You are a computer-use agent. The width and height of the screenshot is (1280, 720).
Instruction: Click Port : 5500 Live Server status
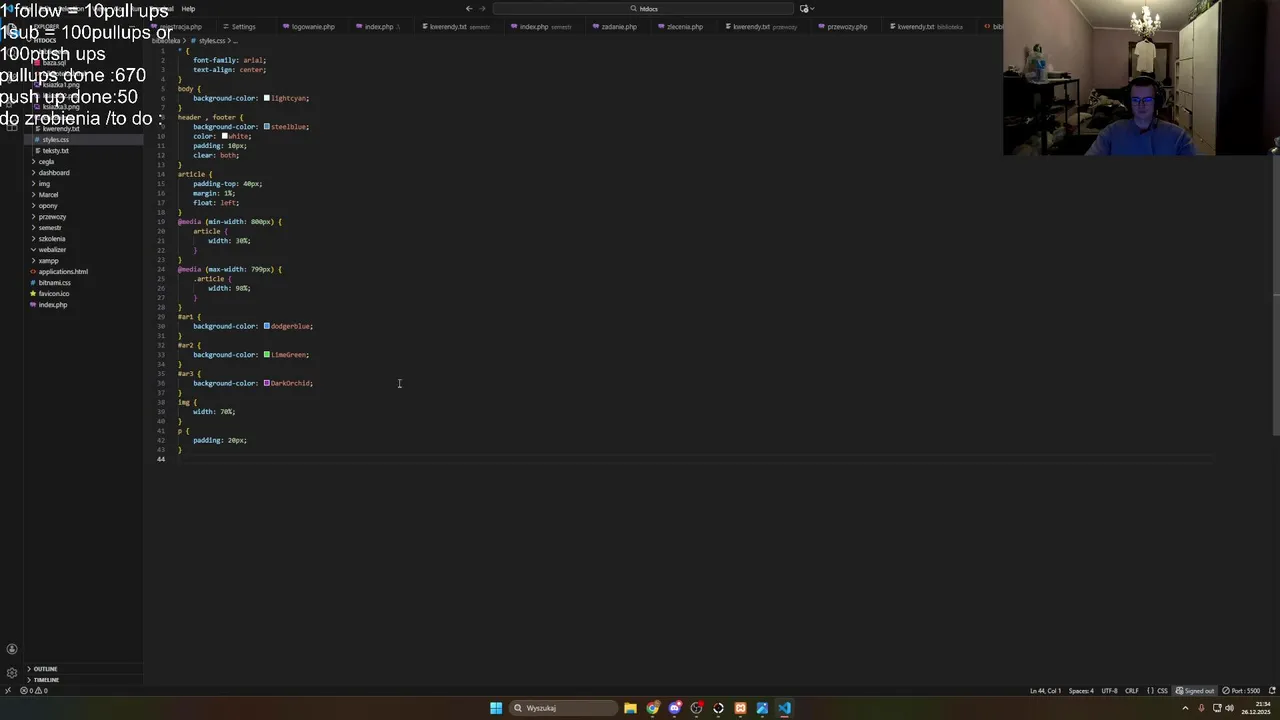tap(1241, 691)
